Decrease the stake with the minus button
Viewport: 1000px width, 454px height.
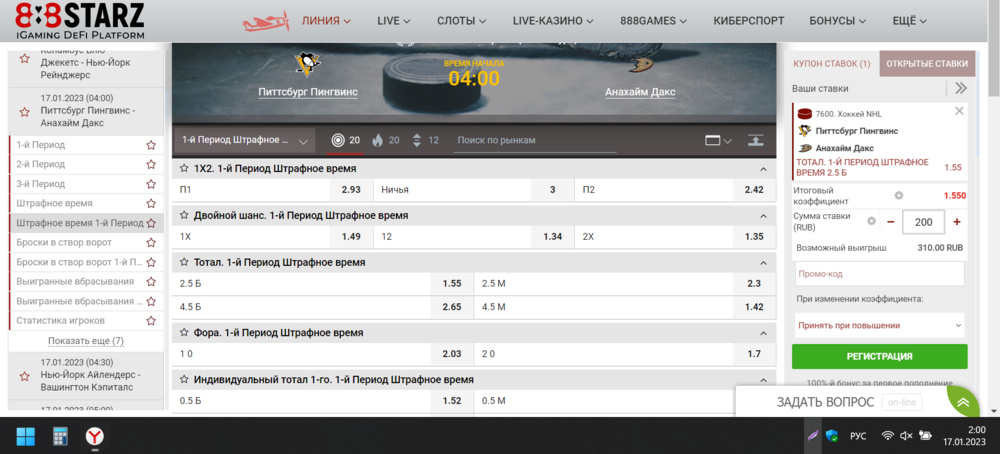(x=891, y=222)
